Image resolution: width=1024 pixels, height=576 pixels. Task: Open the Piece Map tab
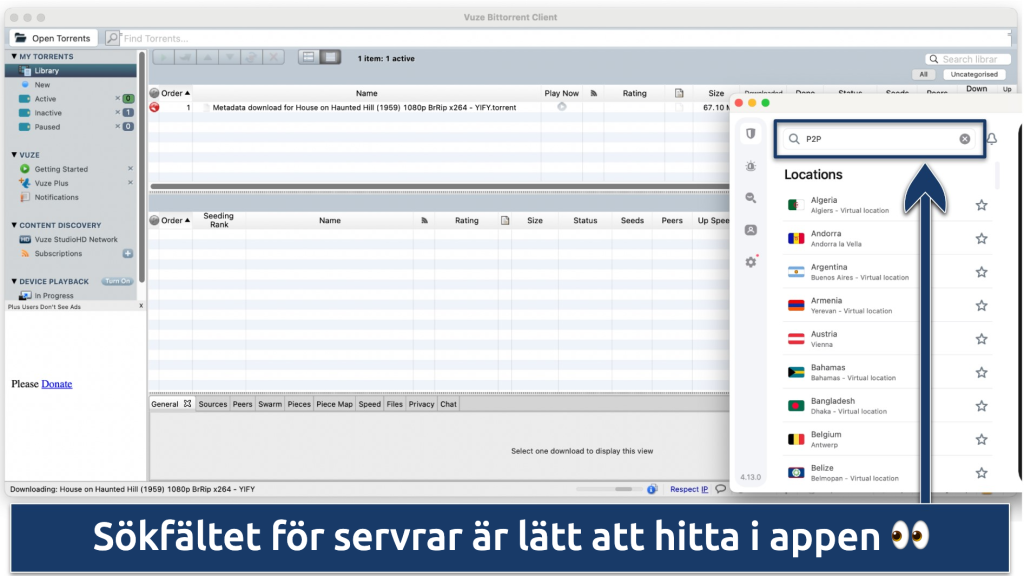pyautogui.click(x=334, y=404)
